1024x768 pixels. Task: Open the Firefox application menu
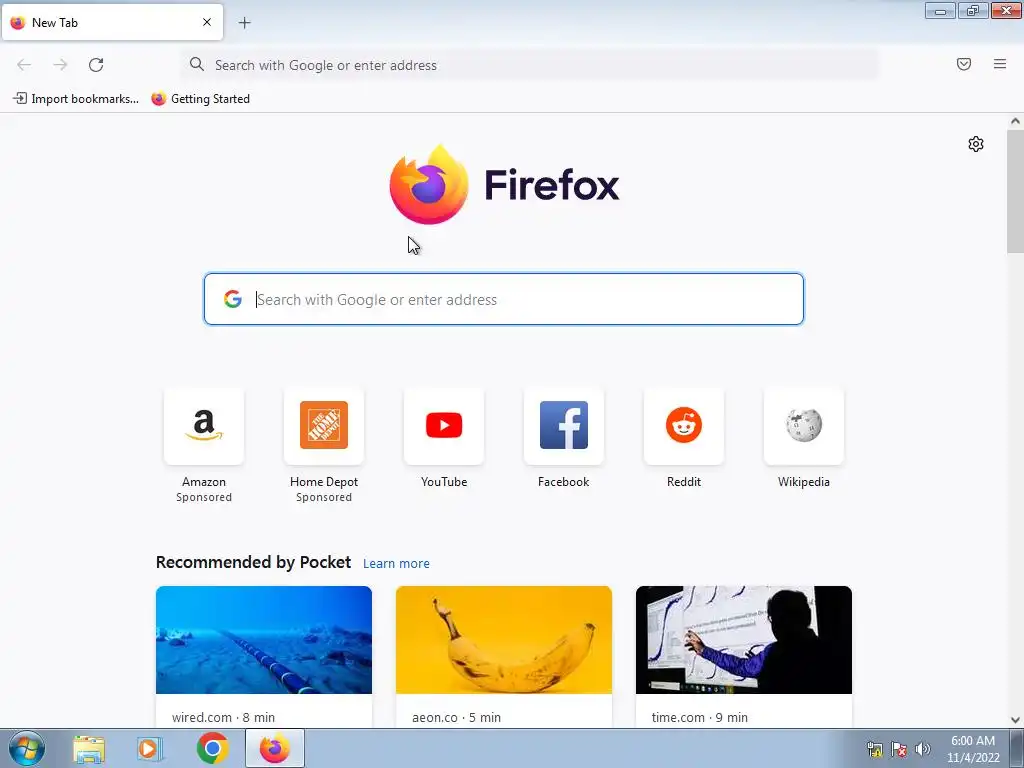pyautogui.click(x=1000, y=64)
